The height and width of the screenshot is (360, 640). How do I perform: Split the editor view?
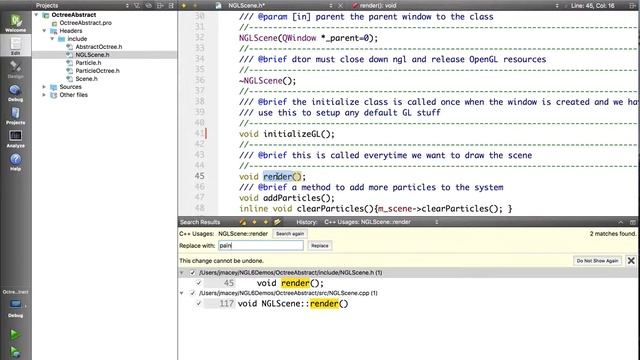pos(633,5)
